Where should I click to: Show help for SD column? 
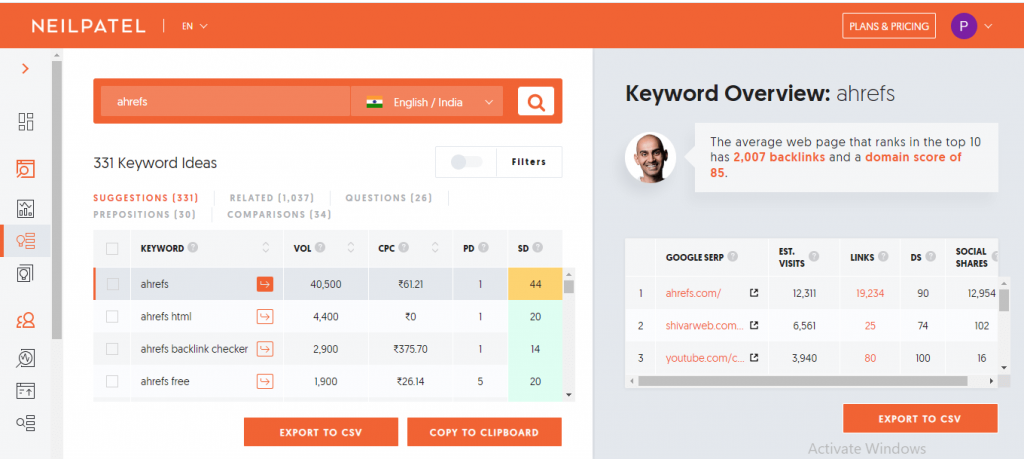(x=537, y=248)
